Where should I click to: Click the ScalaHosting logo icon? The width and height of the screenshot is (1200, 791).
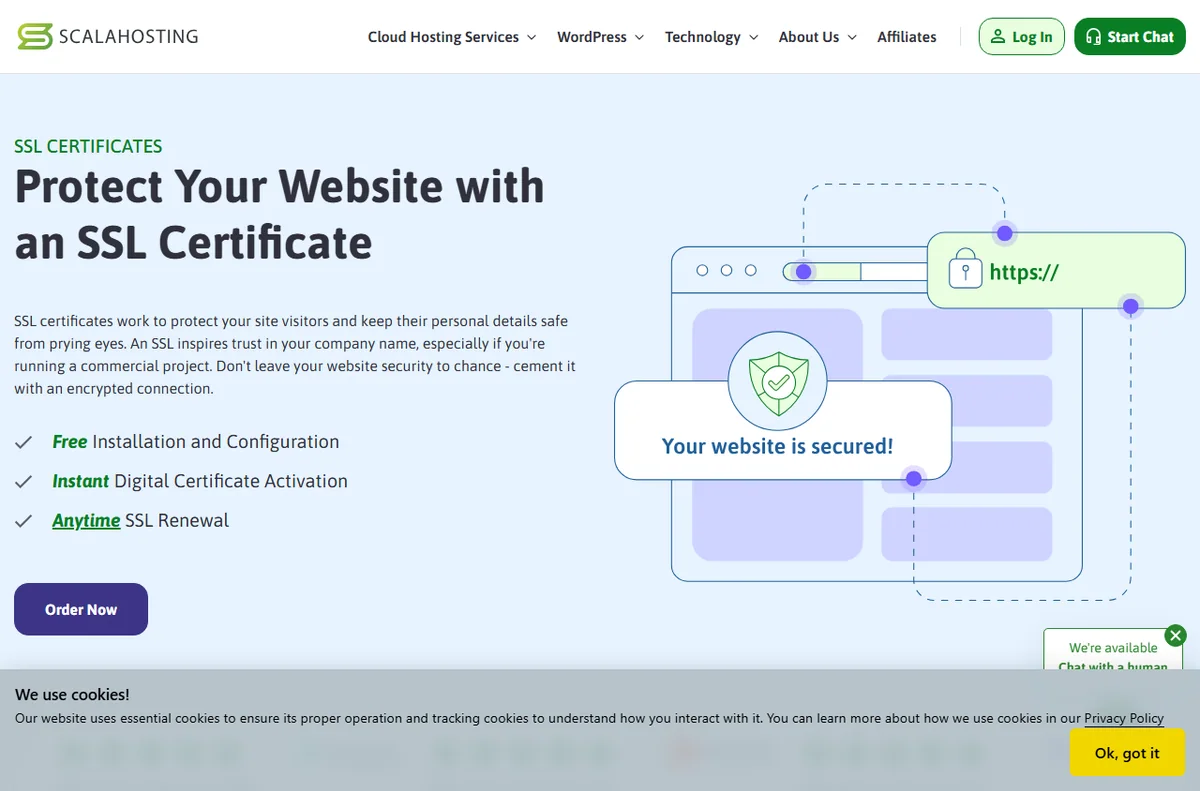(35, 37)
